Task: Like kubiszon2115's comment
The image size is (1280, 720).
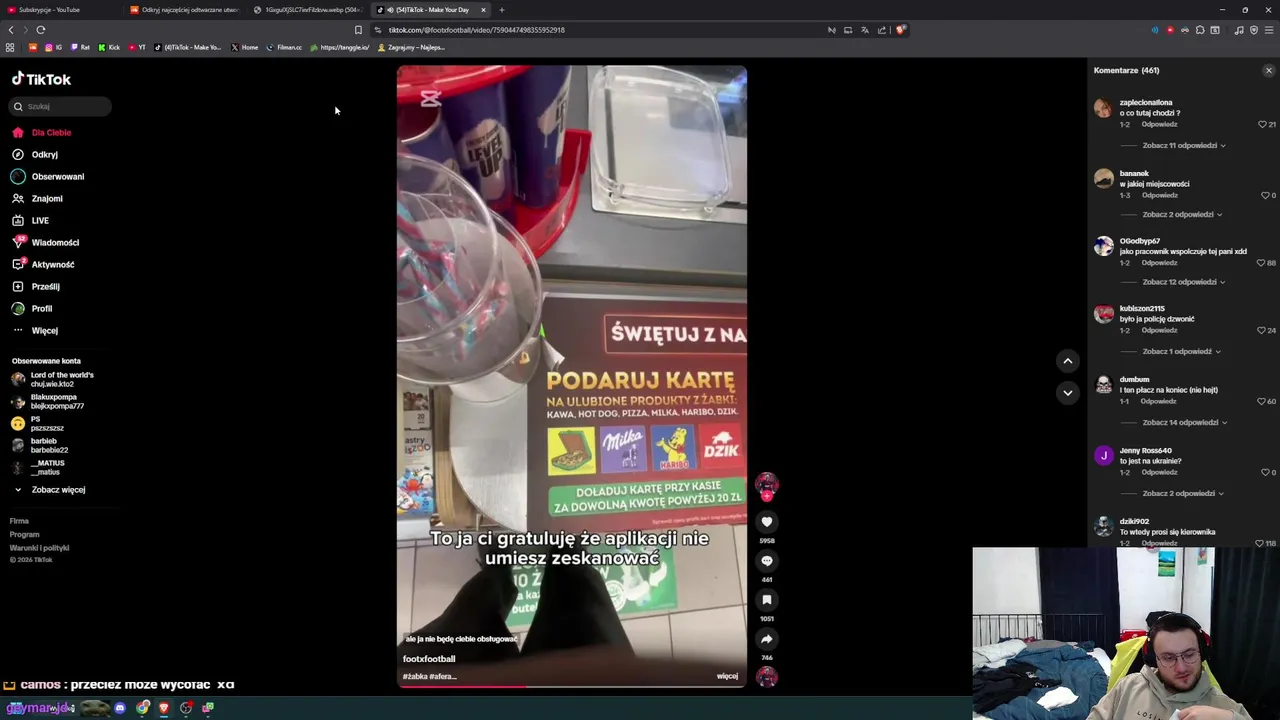Action: click(x=1262, y=330)
